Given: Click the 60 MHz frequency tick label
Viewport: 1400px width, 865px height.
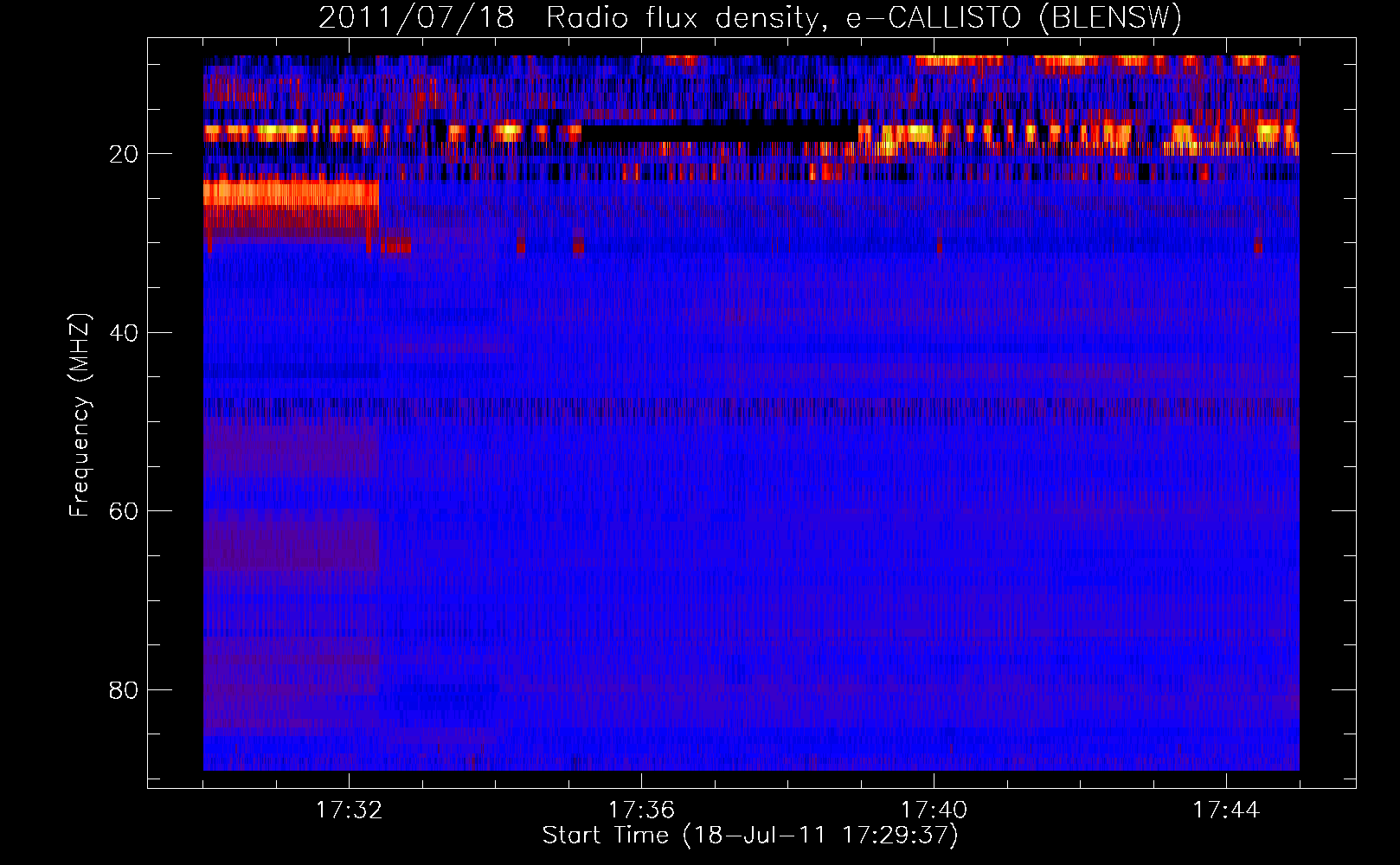Looking at the screenshot, I should (x=124, y=511).
